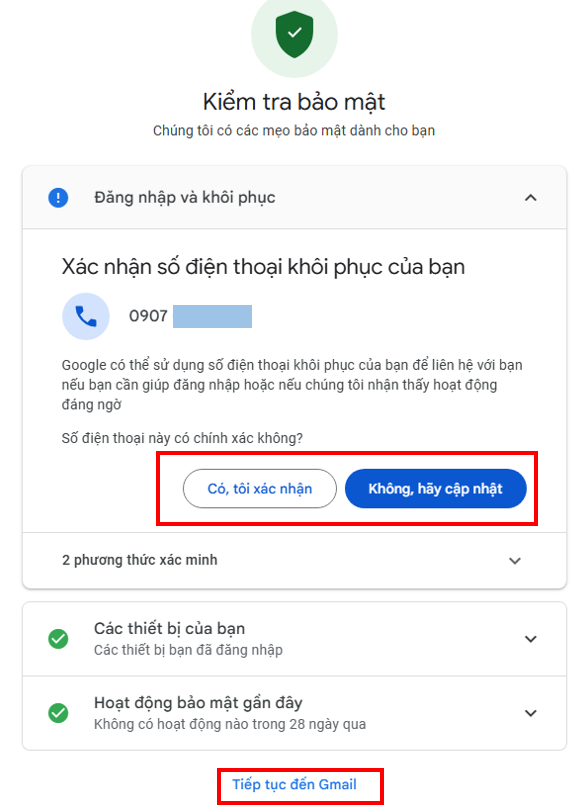
Task: Expand Các thiết bị của bạn chevron
Action: (530, 639)
